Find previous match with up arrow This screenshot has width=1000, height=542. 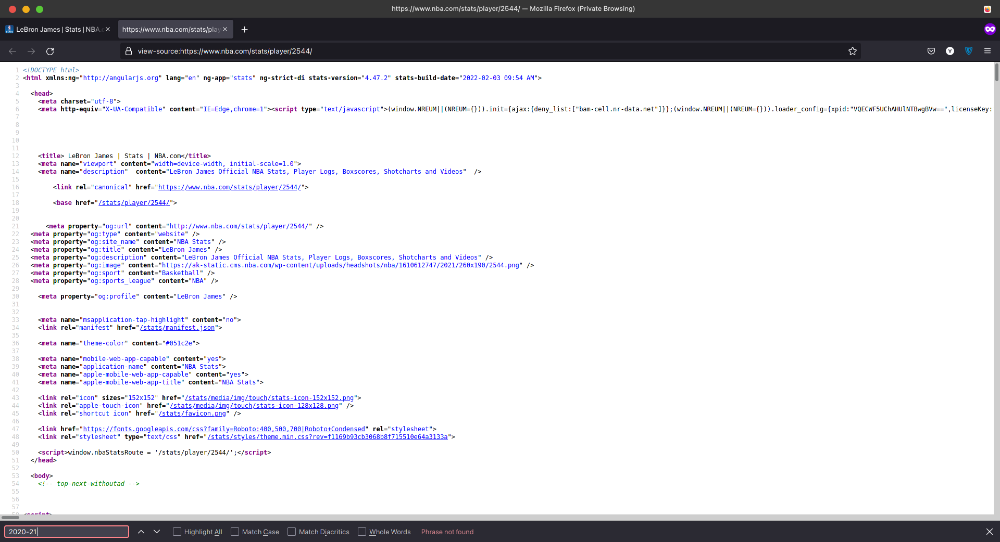pyautogui.click(x=141, y=532)
